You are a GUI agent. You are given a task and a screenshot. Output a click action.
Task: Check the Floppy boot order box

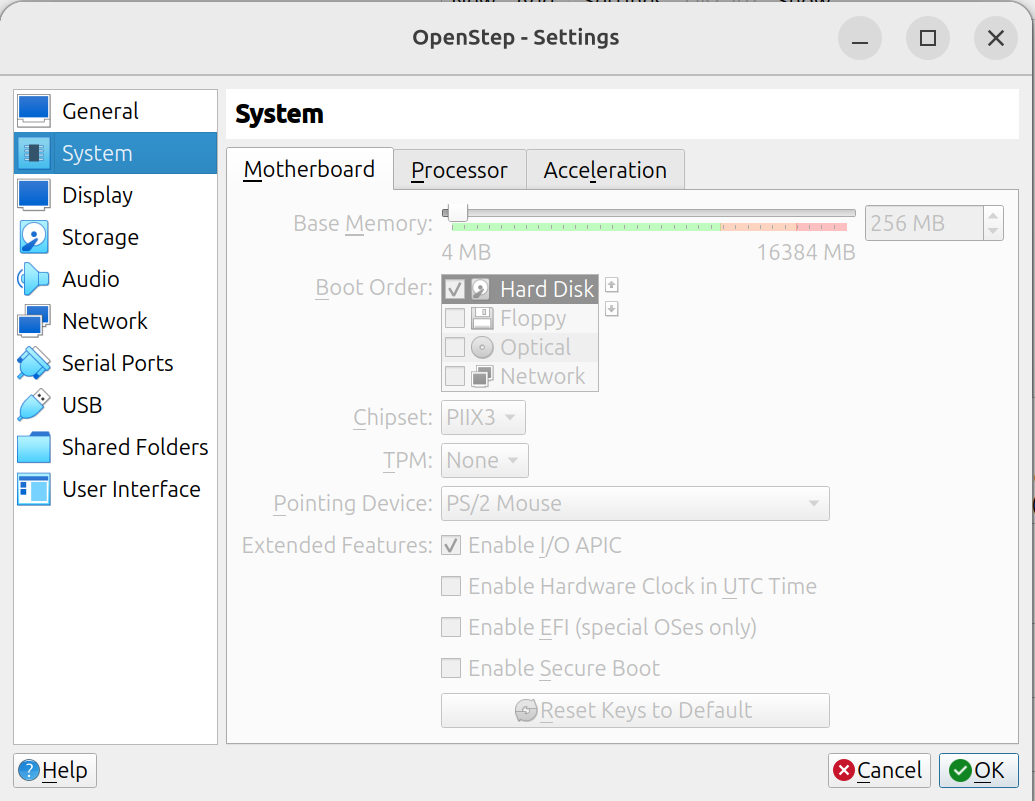click(455, 319)
